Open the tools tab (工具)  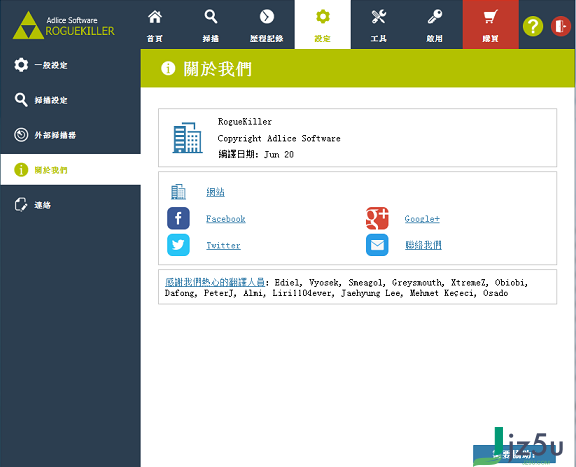point(379,25)
